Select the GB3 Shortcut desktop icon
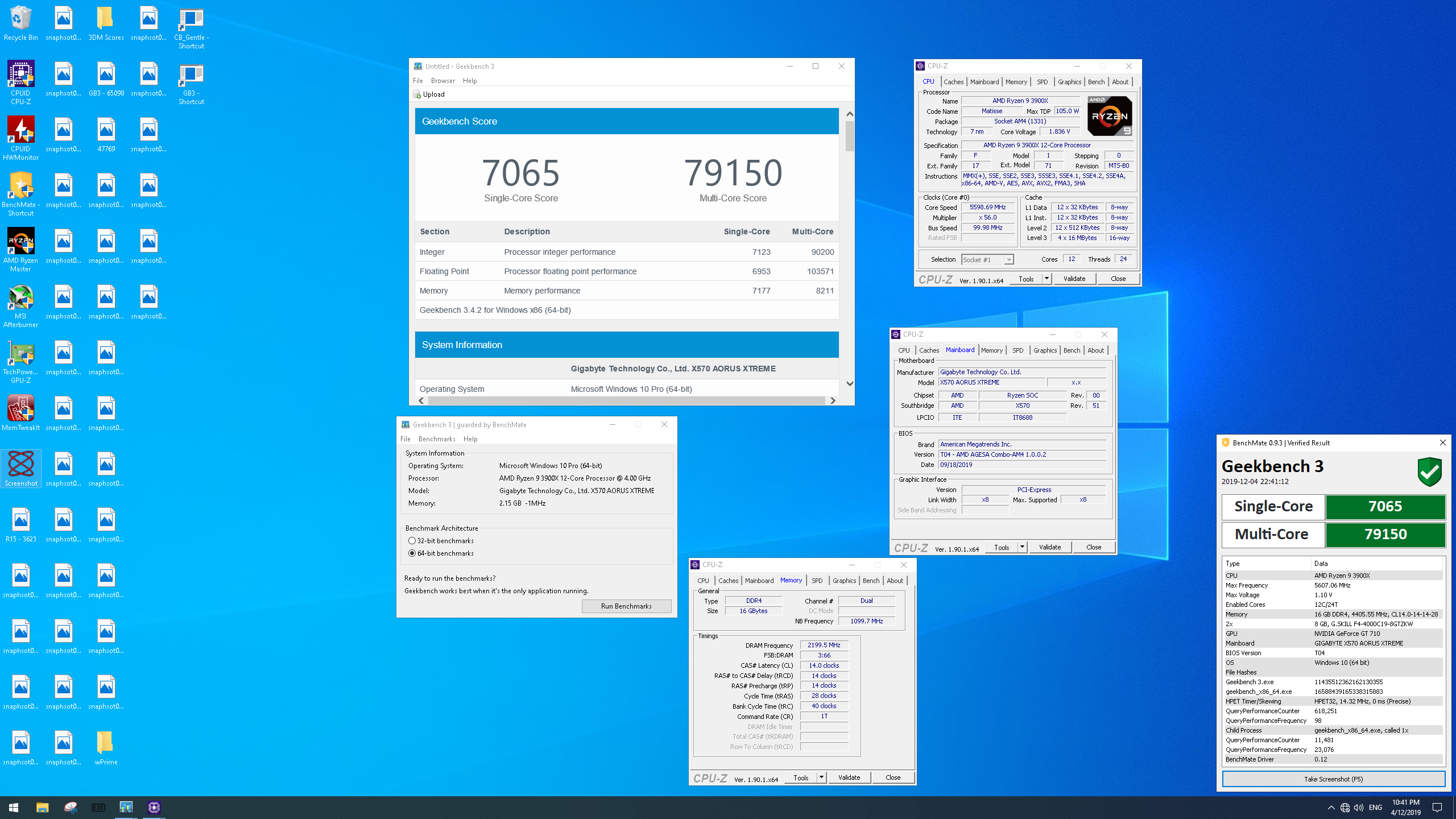Viewport: 1456px width, 819px height. tap(192, 84)
